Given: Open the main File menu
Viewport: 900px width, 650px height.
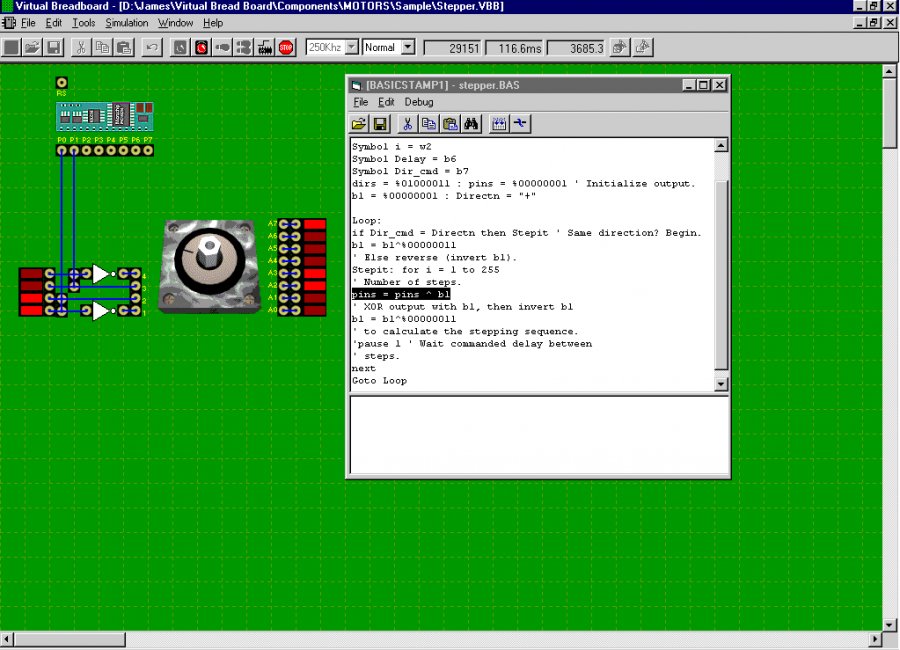Looking at the screenshot, I should [x=28, y=23].
